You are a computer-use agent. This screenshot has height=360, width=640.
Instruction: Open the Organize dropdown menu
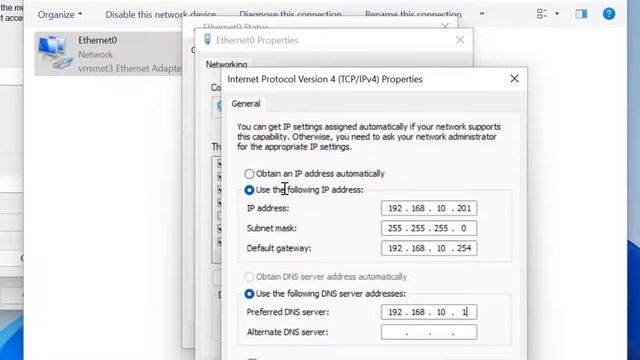(x=60, y=14)
